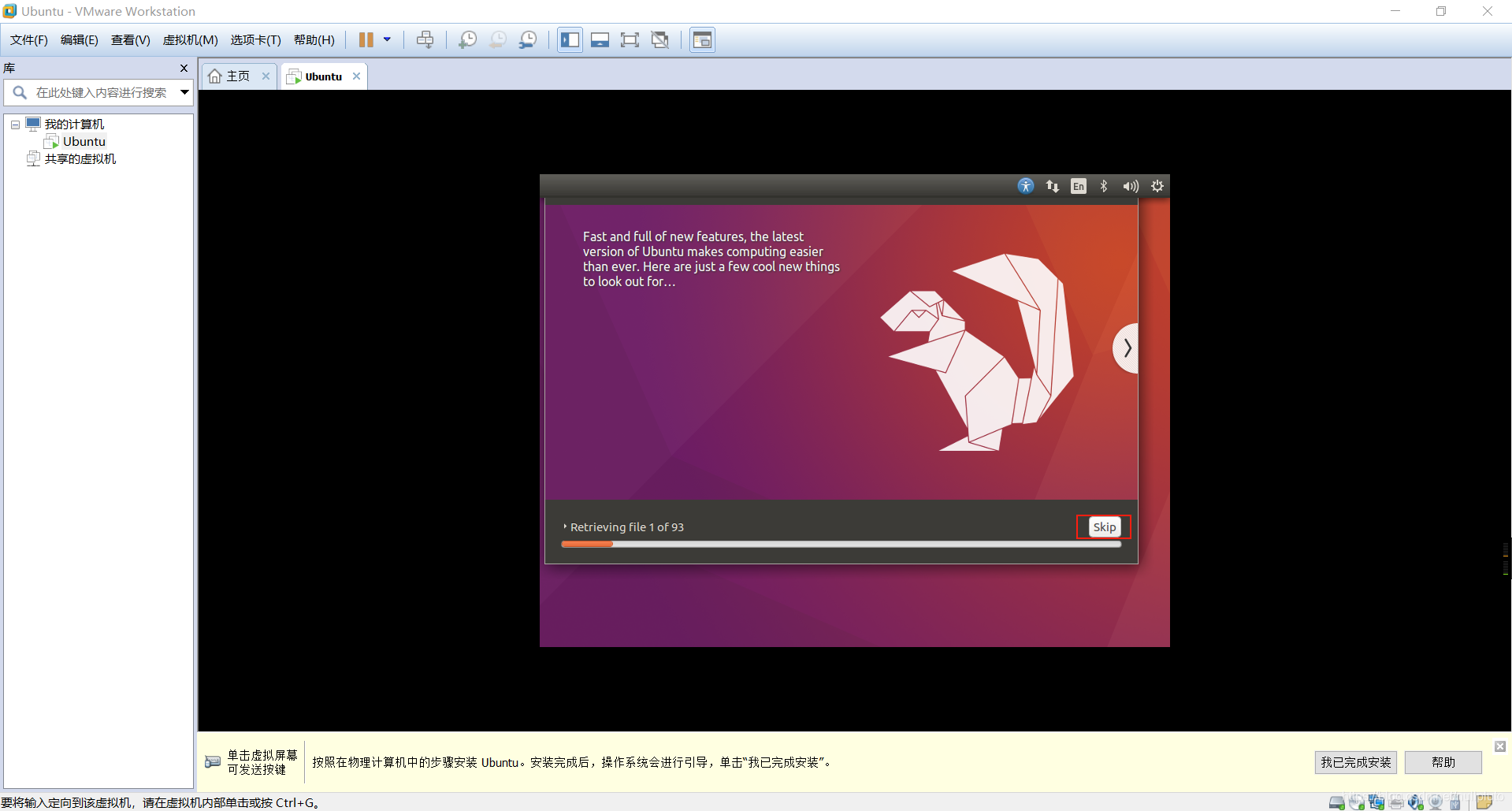This screenshot has width=1512, height=811.
Task: Switch to Unity mode
Action: 659,39
